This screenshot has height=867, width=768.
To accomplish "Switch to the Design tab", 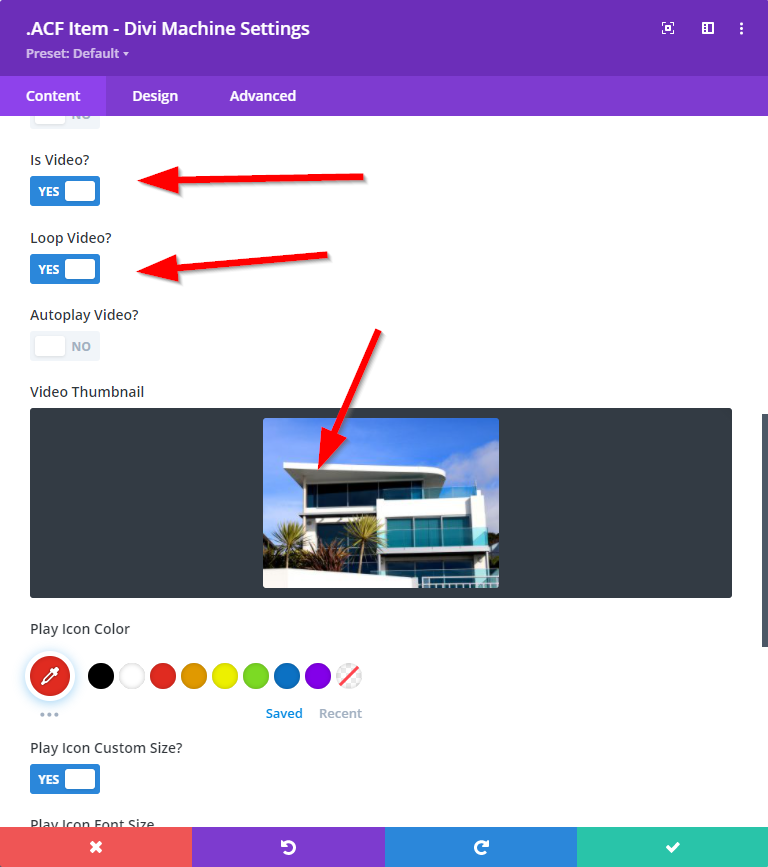I will coord(155,96).
